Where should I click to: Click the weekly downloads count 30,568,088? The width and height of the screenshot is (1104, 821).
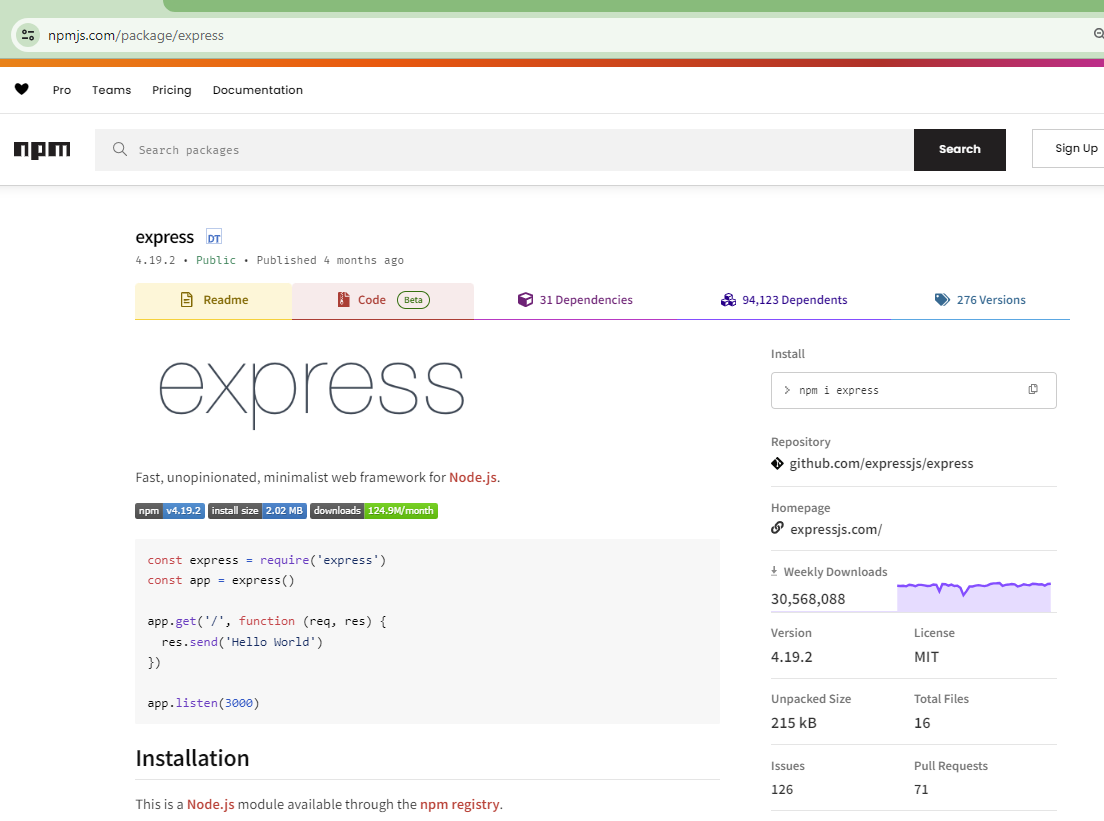point(808,599)
